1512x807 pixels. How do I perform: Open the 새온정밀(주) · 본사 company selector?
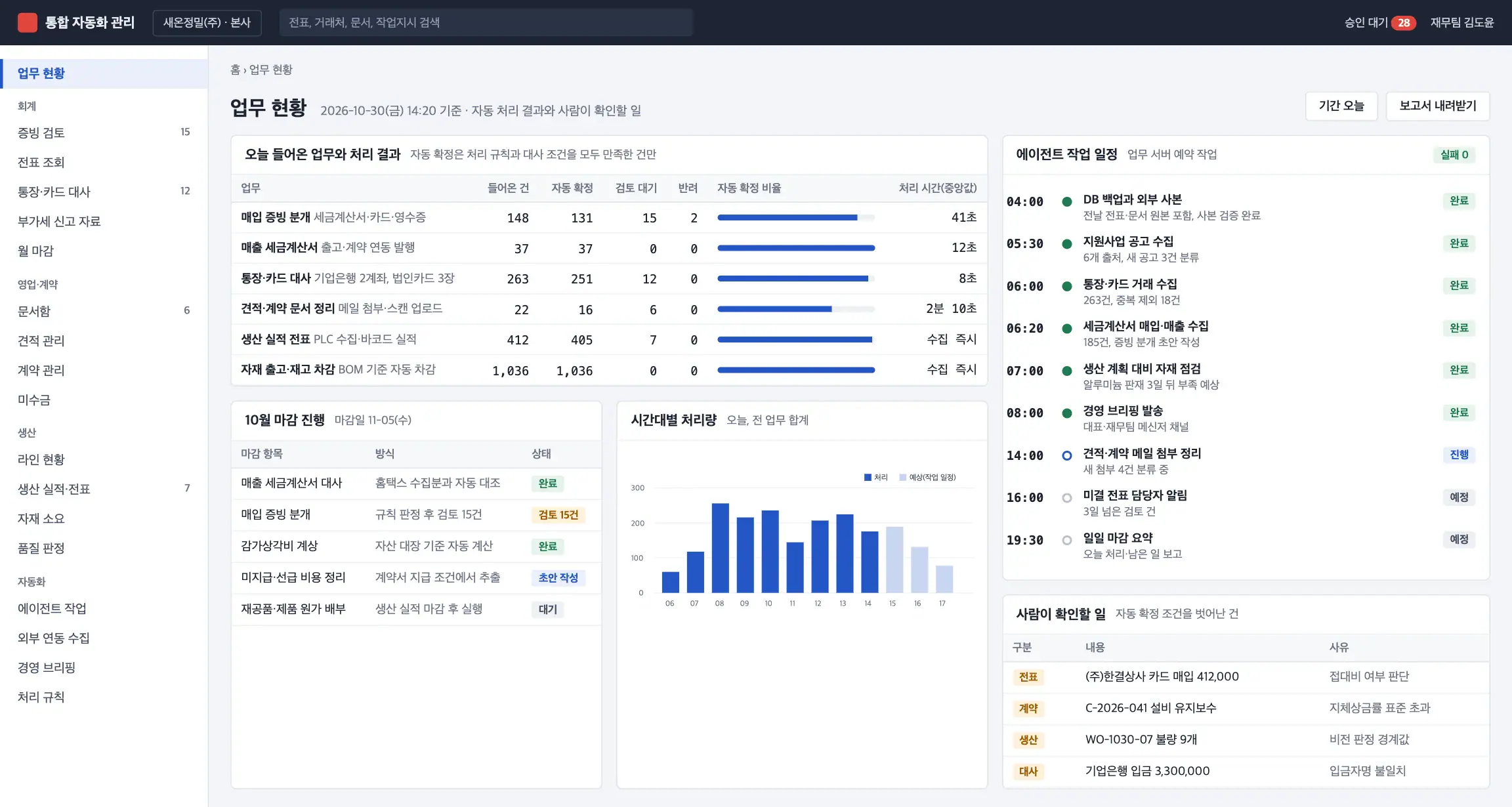pos(207,22)
